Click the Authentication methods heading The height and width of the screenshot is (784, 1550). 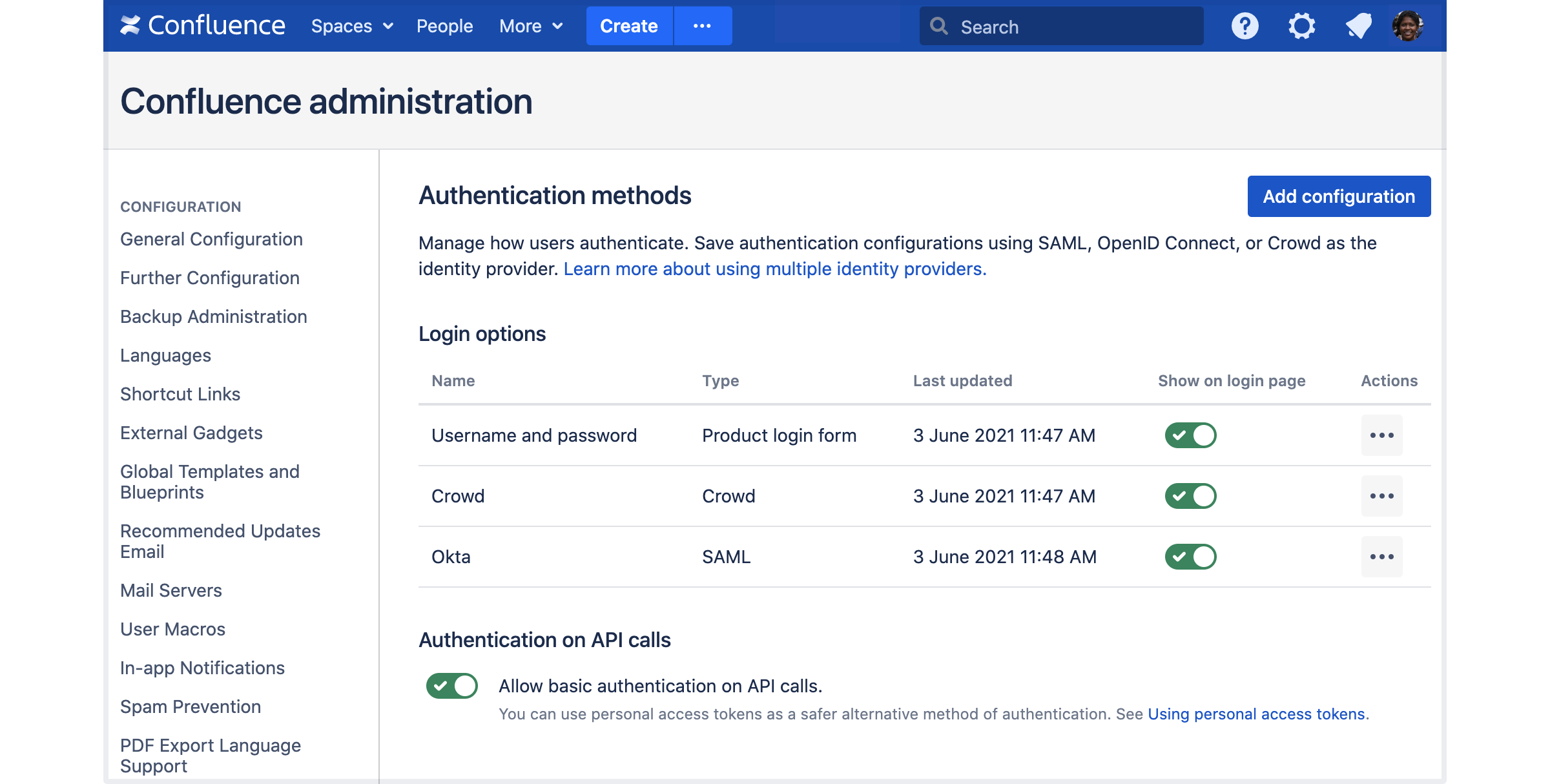(x=555, y=196)
